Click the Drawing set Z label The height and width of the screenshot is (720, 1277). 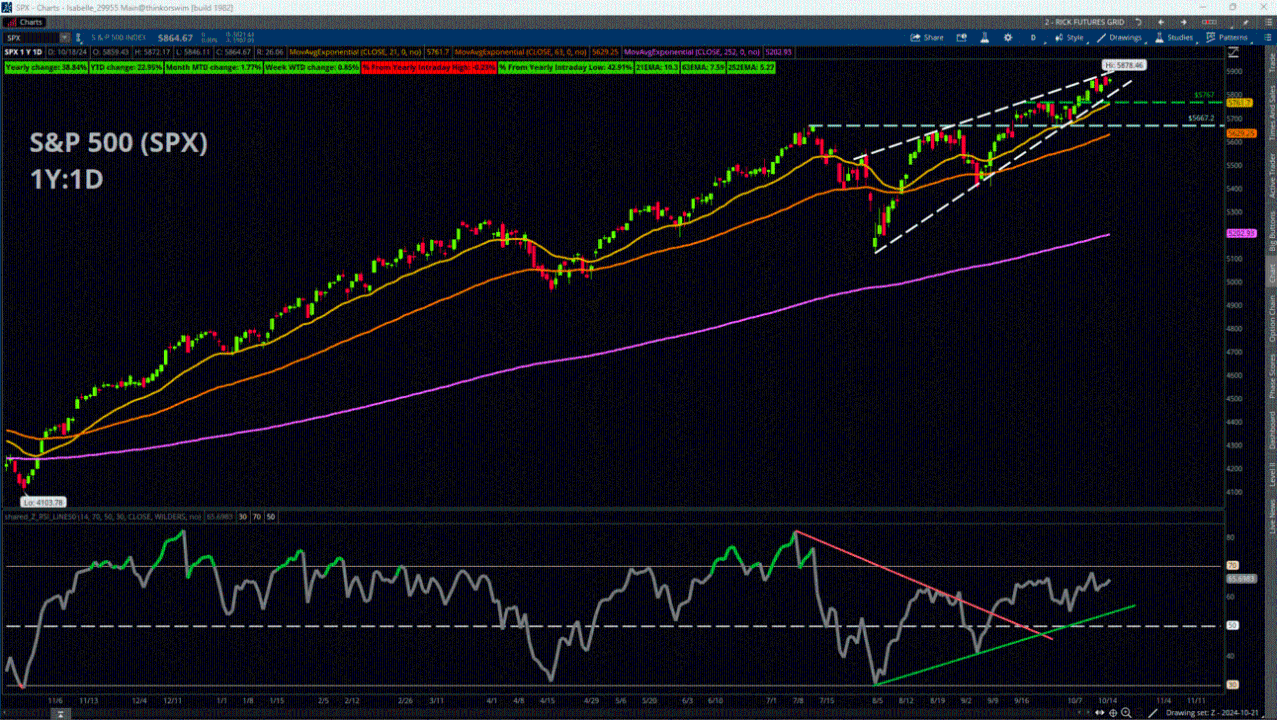click(x=1210, y=713)
